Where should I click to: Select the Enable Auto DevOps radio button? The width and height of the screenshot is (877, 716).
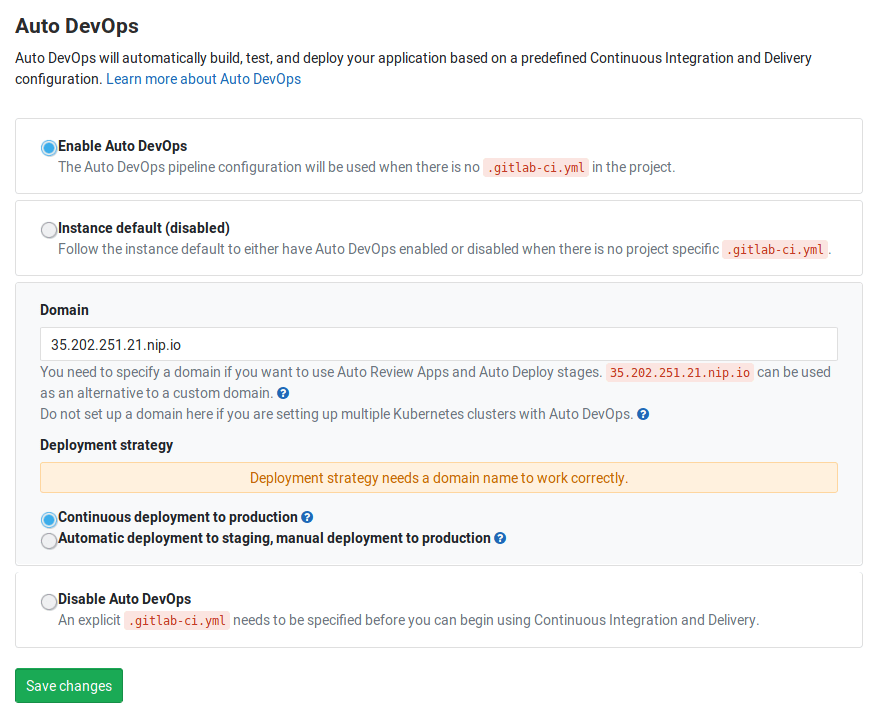click(49, 147)
